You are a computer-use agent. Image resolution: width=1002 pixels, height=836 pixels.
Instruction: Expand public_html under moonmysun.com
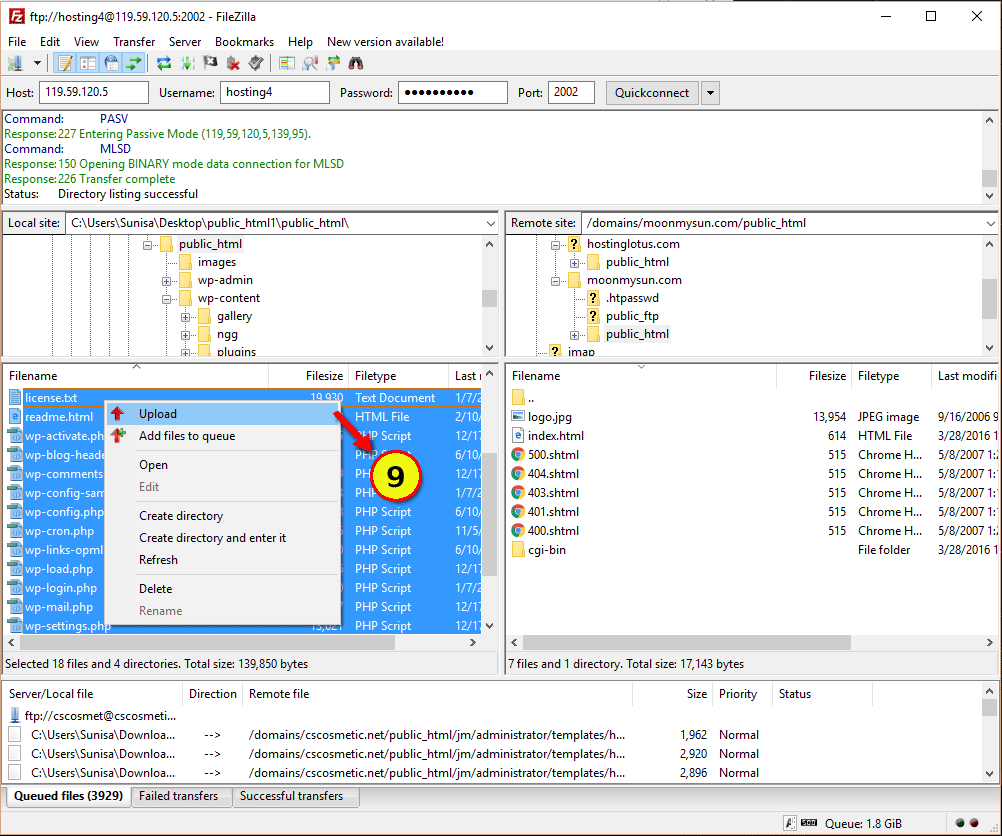coord(574,335)
